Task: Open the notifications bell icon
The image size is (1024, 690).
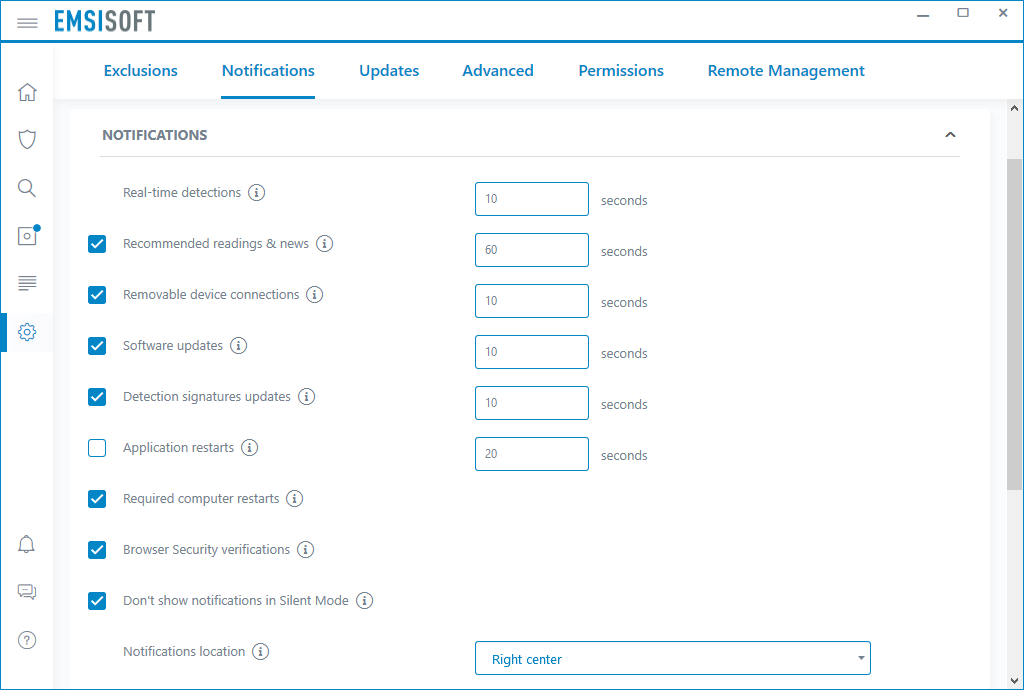Action: (x=27, y=544)
